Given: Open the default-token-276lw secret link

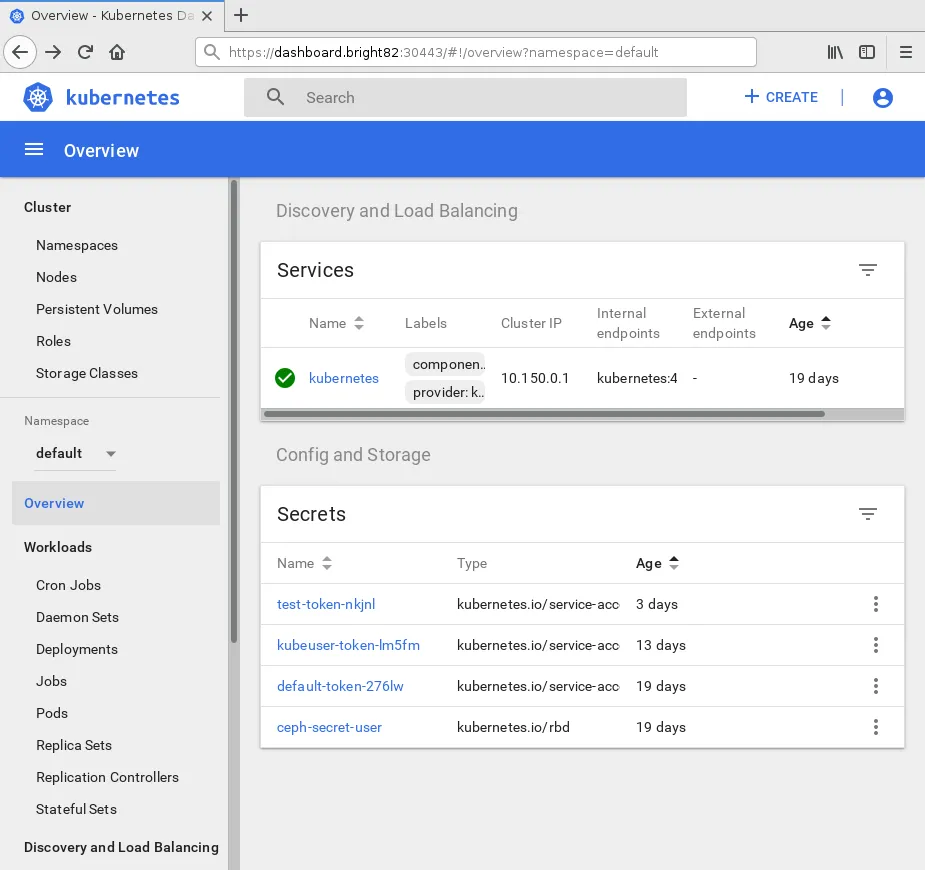Looking at the screenshot, I should [340, 686].
